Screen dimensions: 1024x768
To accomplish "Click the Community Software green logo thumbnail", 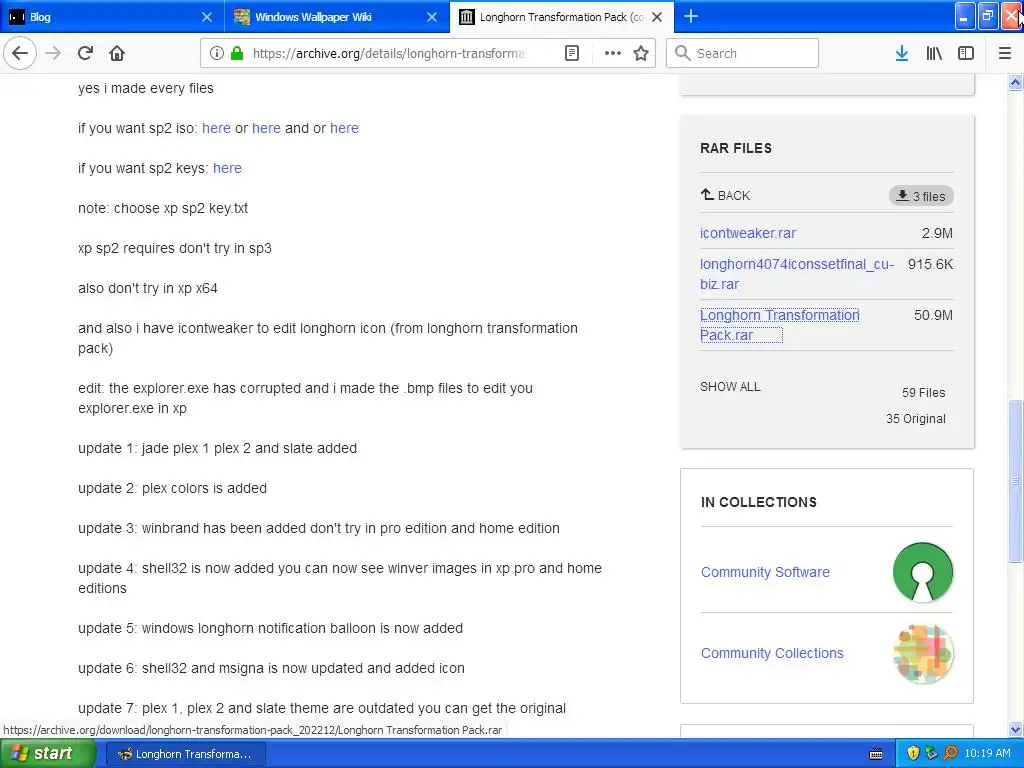I will point(923,572).
